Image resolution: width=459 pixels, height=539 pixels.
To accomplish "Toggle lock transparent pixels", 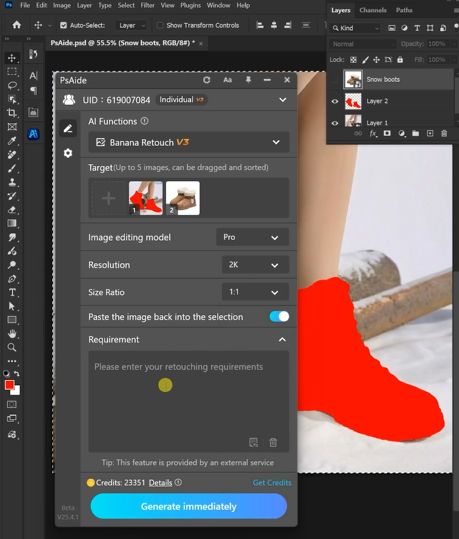I will (x=353, y=60).
